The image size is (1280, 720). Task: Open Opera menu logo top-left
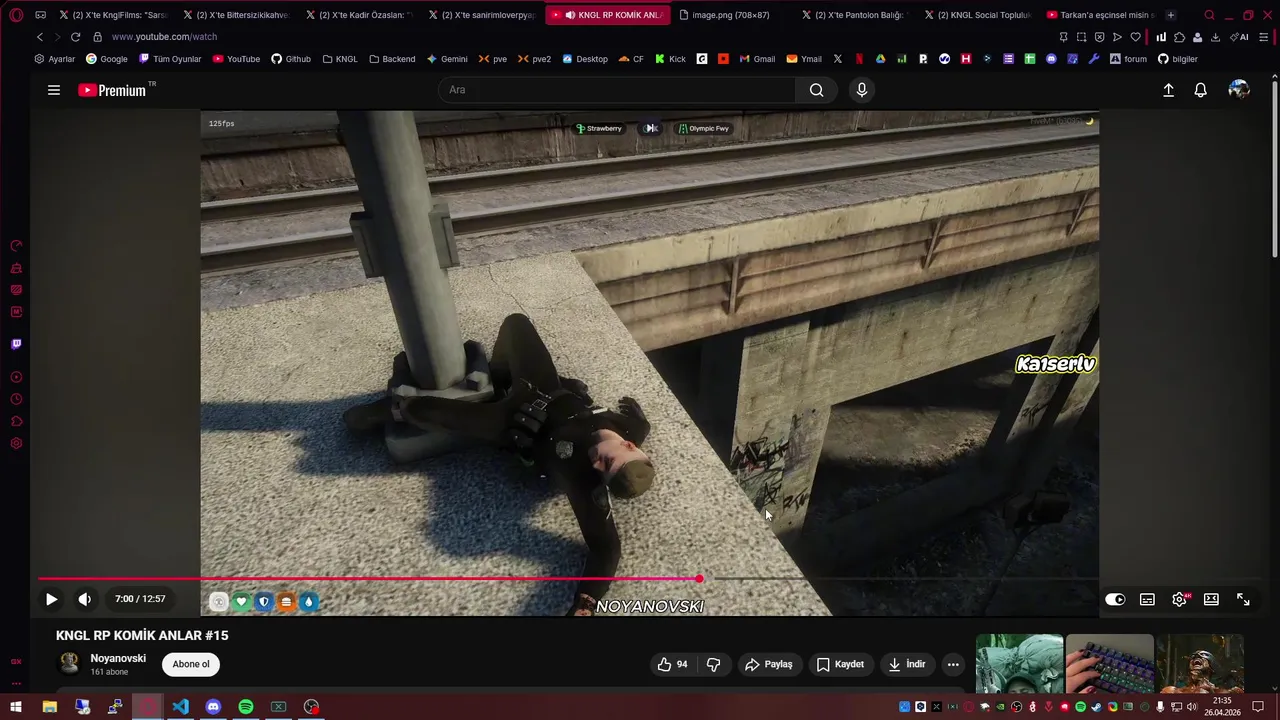click(16, 15)
